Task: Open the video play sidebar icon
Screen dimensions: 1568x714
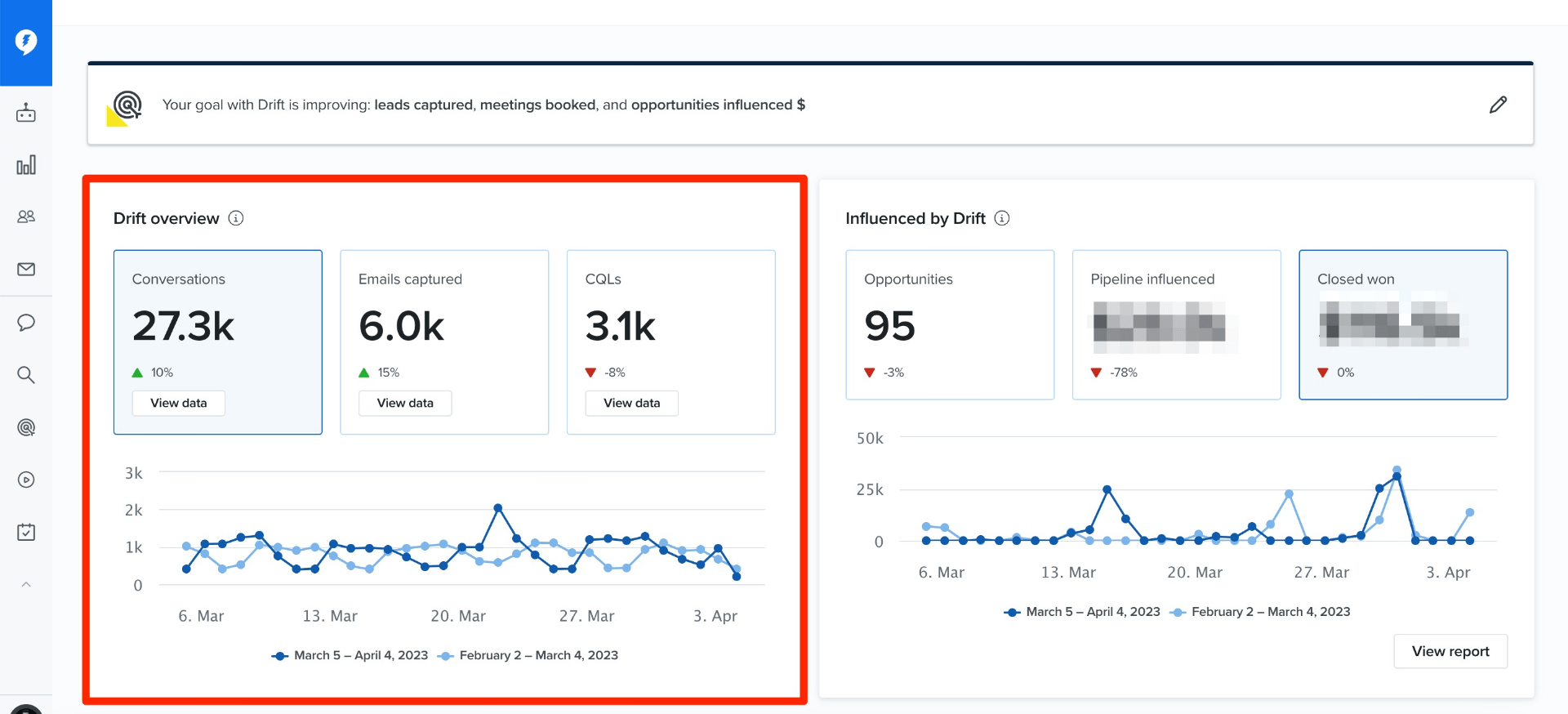Action: point(26,480)
